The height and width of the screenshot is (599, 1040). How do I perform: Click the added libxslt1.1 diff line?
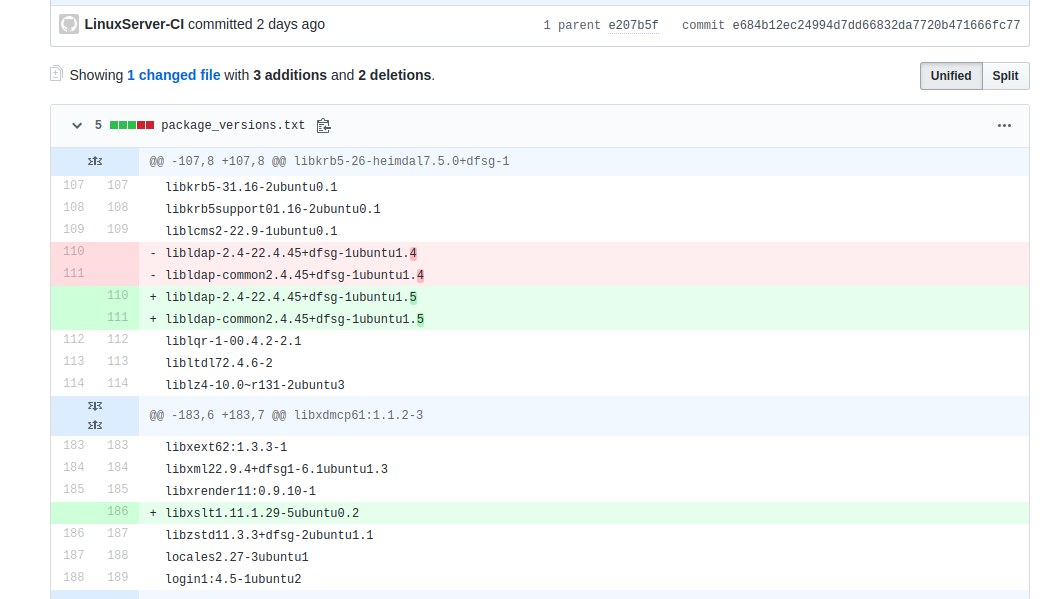tap(262, 513)
